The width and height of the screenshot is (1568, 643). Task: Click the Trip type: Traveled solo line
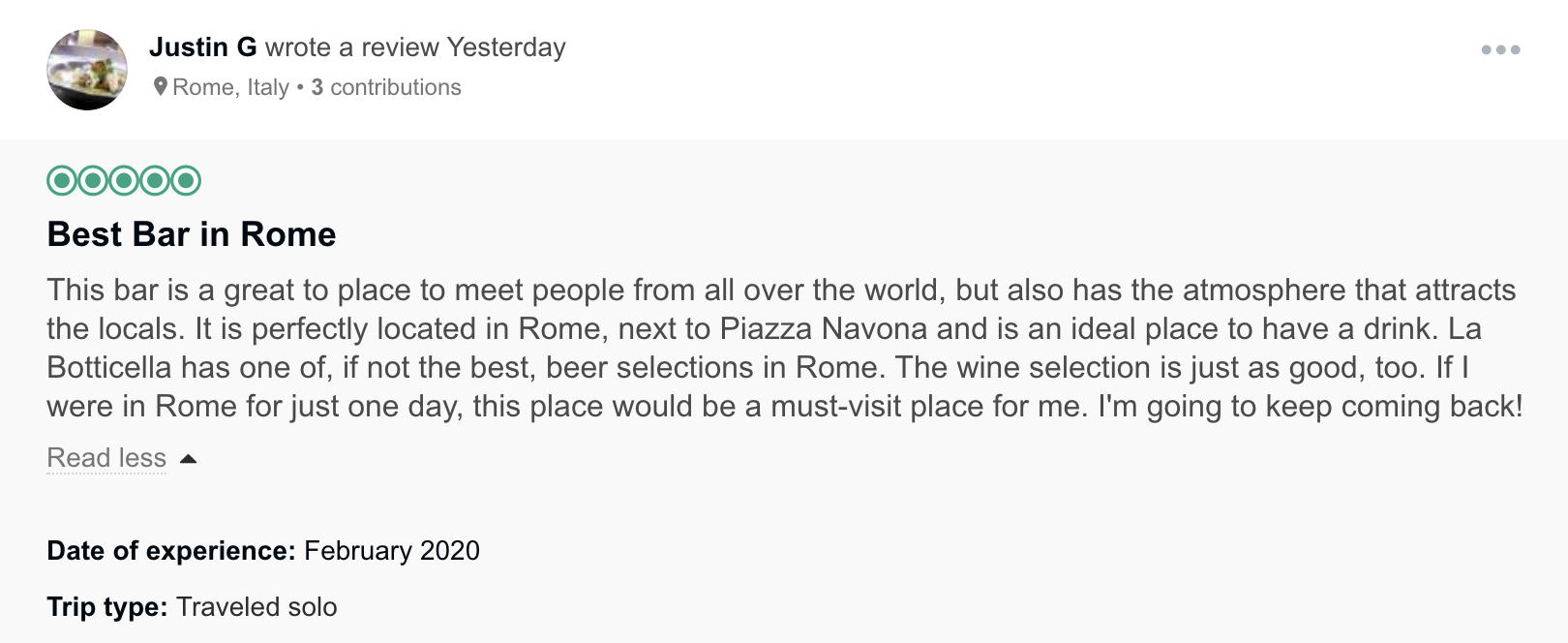click(192, 607)
